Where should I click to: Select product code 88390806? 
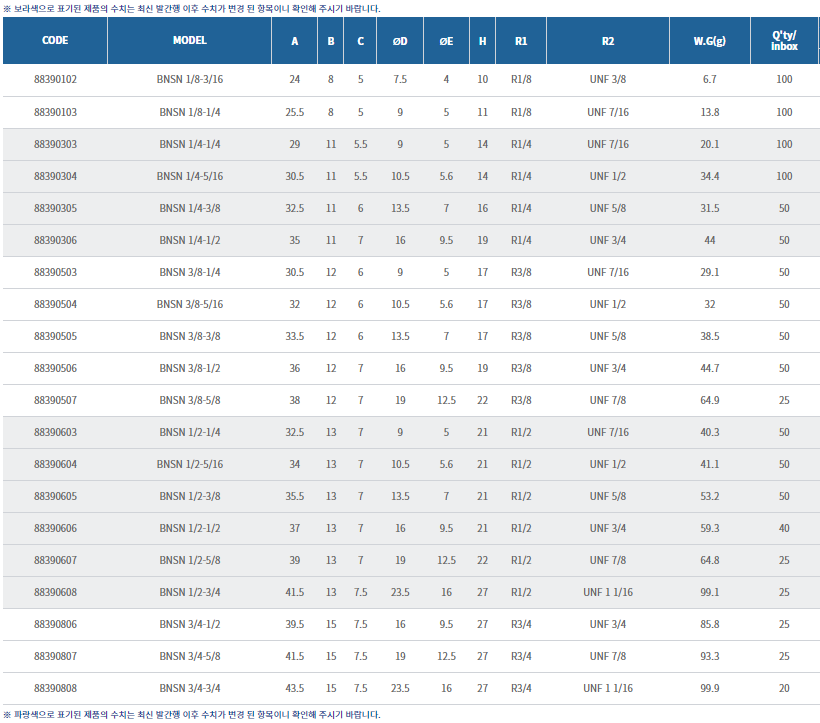(55, 624)
